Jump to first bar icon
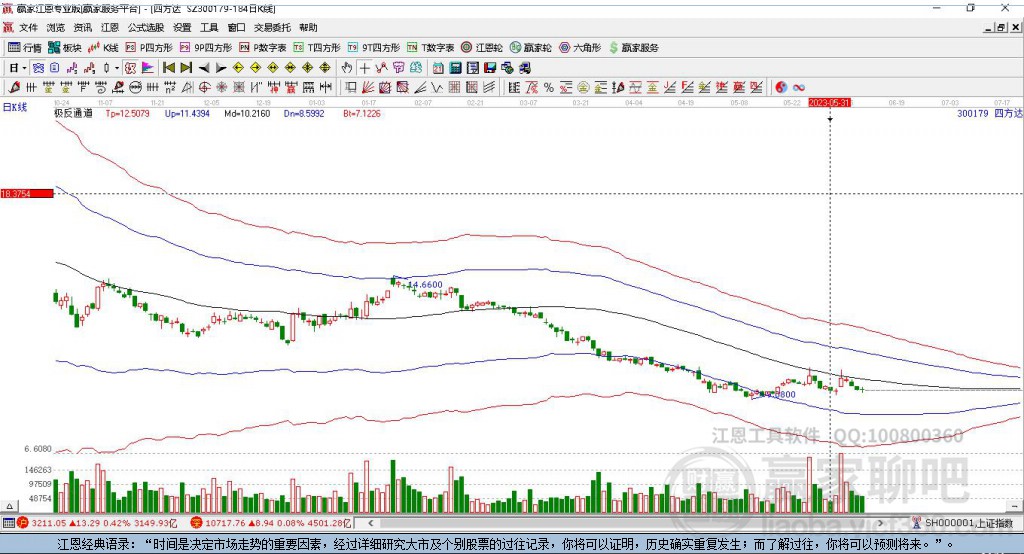Screen dimensions: 1024x554 (x=168, y=68)
